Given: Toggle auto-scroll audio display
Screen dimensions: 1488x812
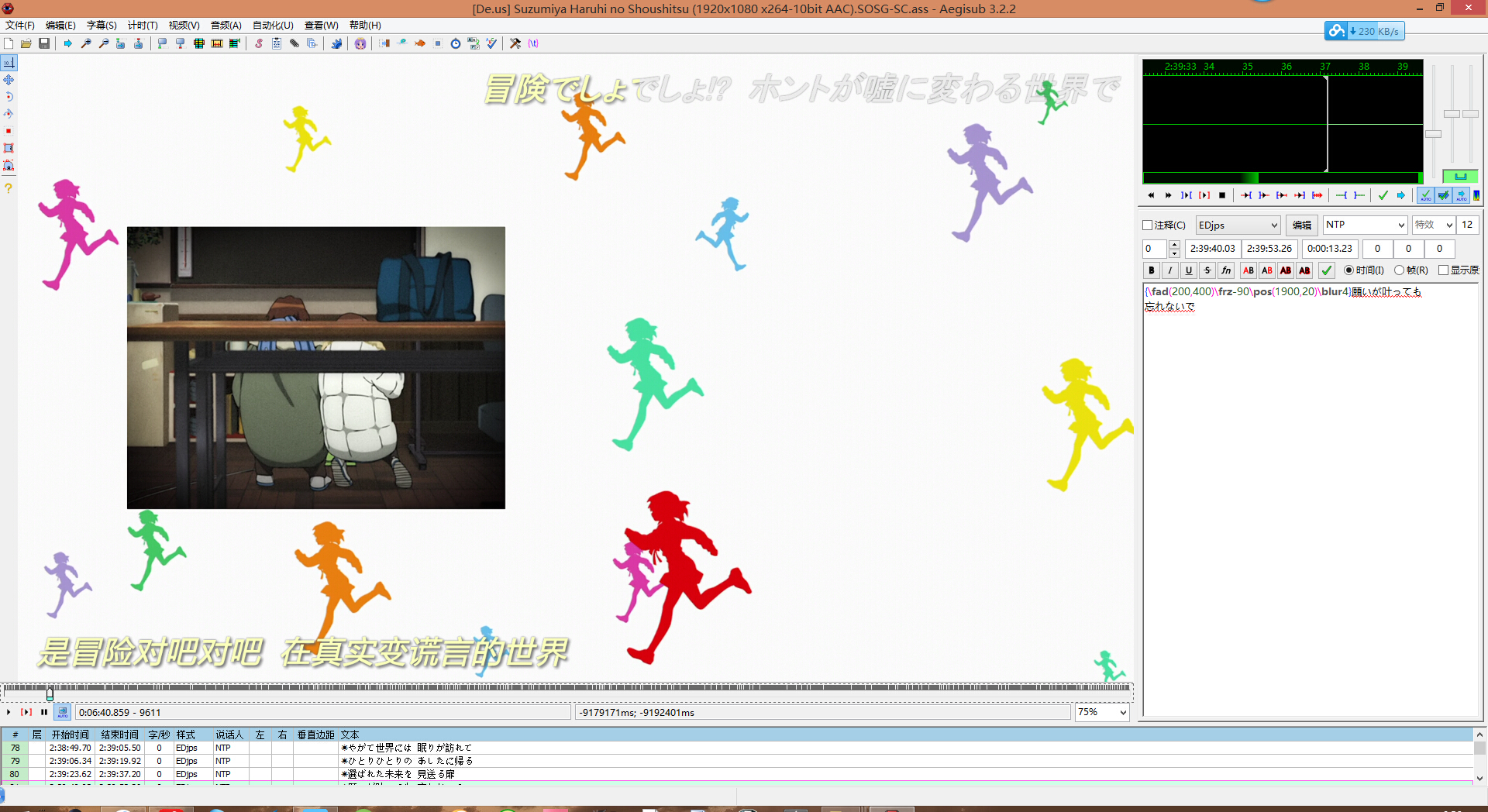Looking at the screenshot, I should (1461, 195).
